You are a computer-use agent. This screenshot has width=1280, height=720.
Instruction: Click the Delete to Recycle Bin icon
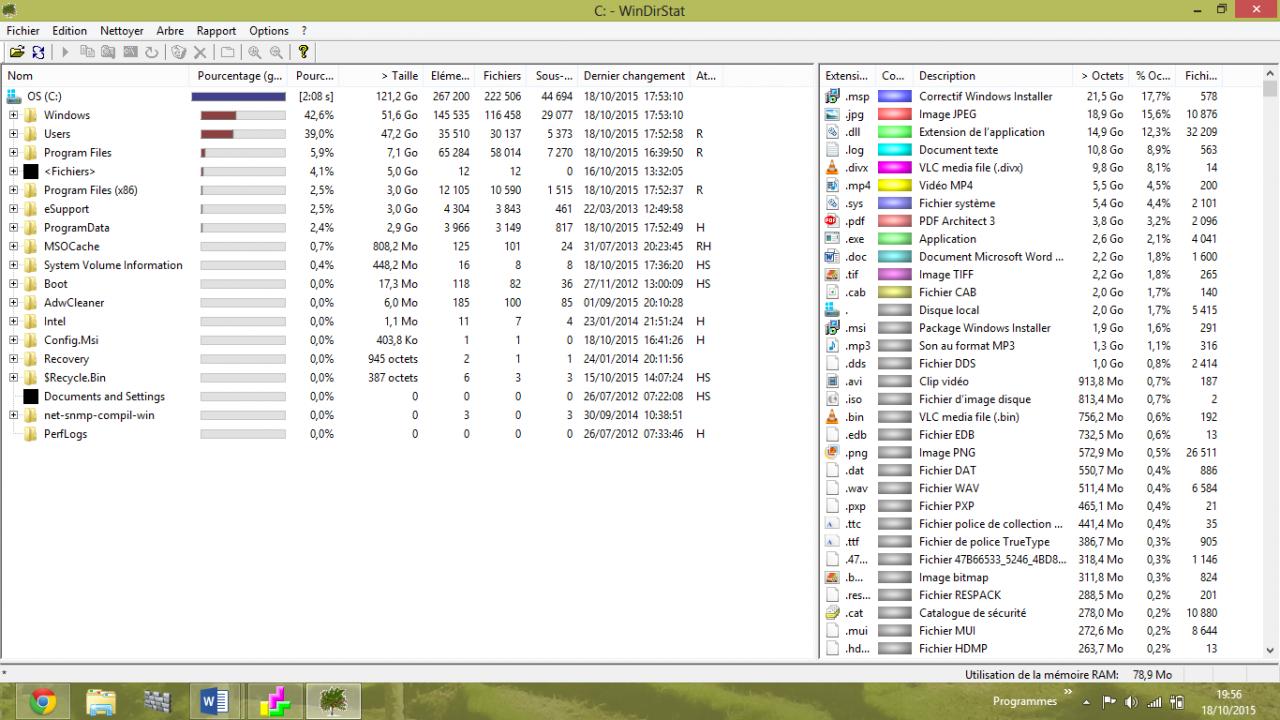(x=179, y=52)
